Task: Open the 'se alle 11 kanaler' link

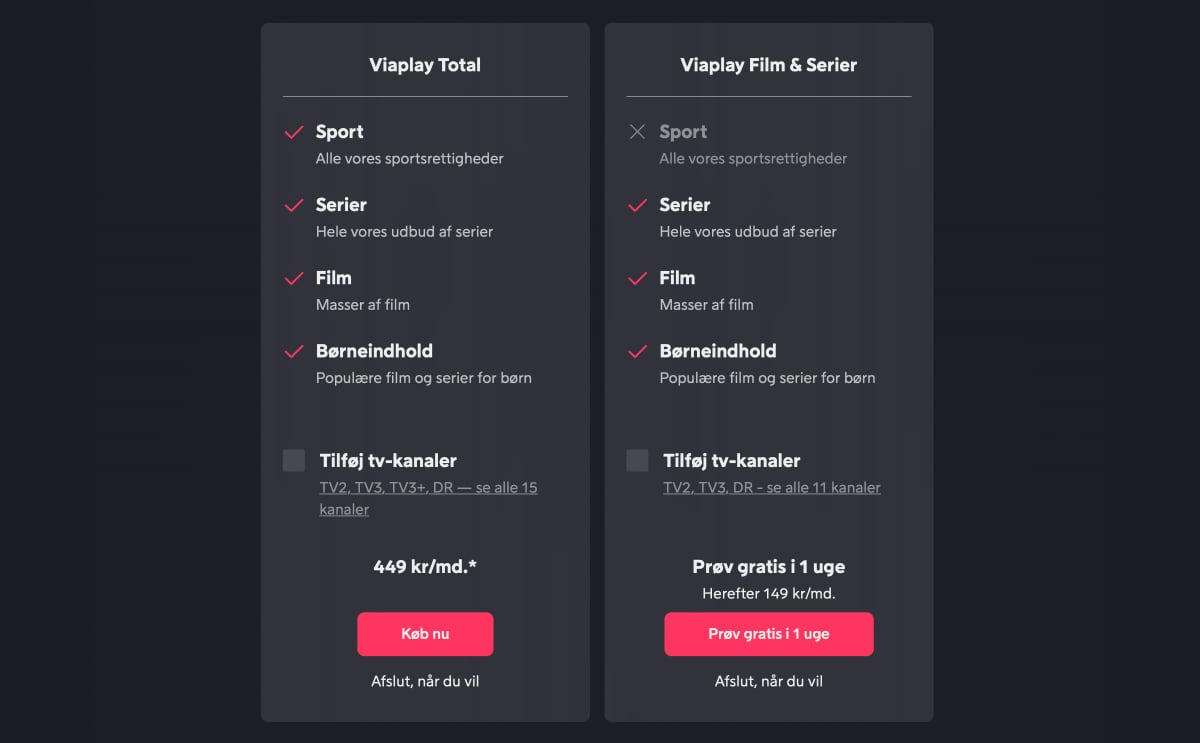Action: (771, 488)
